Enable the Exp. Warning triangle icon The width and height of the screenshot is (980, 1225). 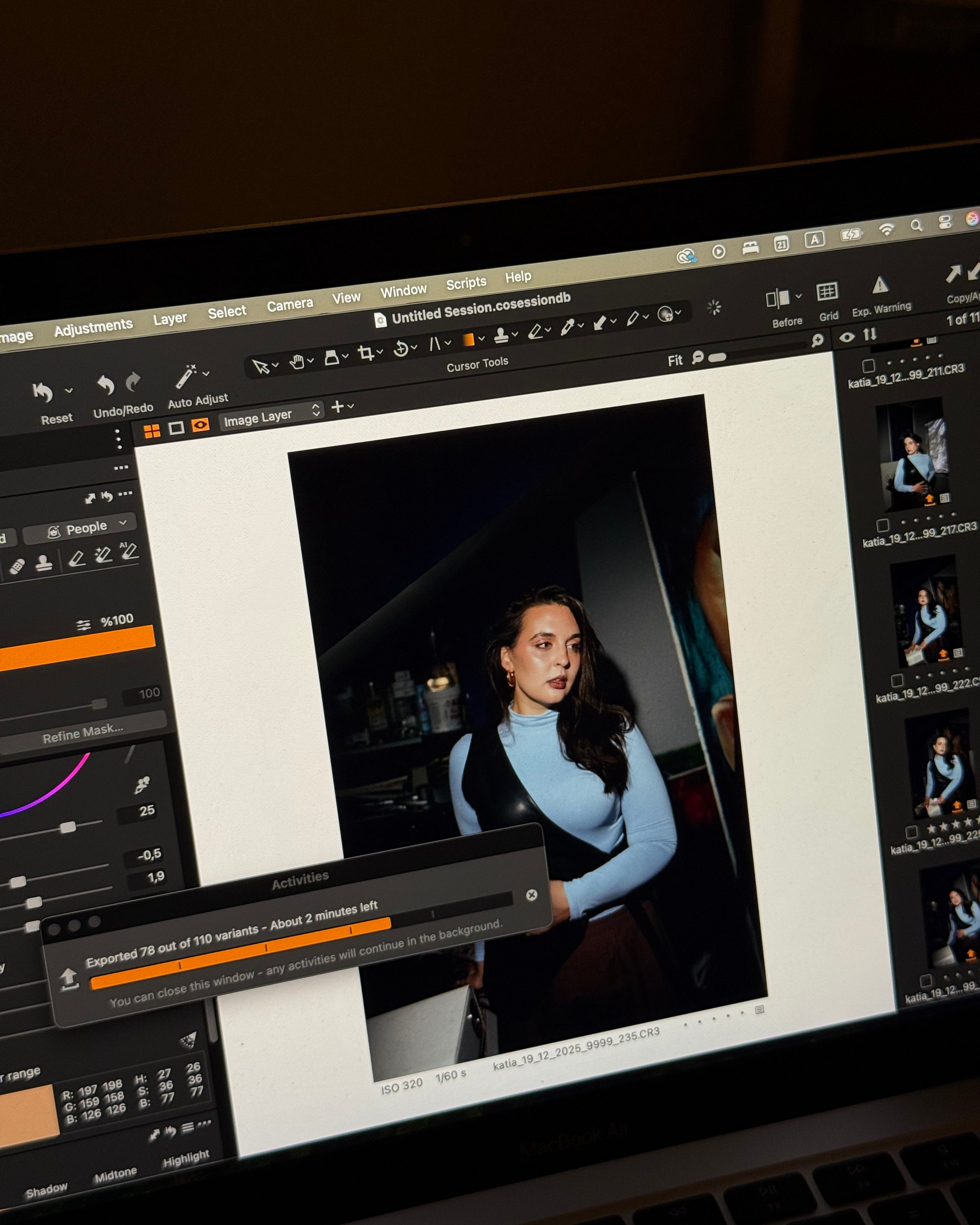pyautogui.click(x=880, y=285)
